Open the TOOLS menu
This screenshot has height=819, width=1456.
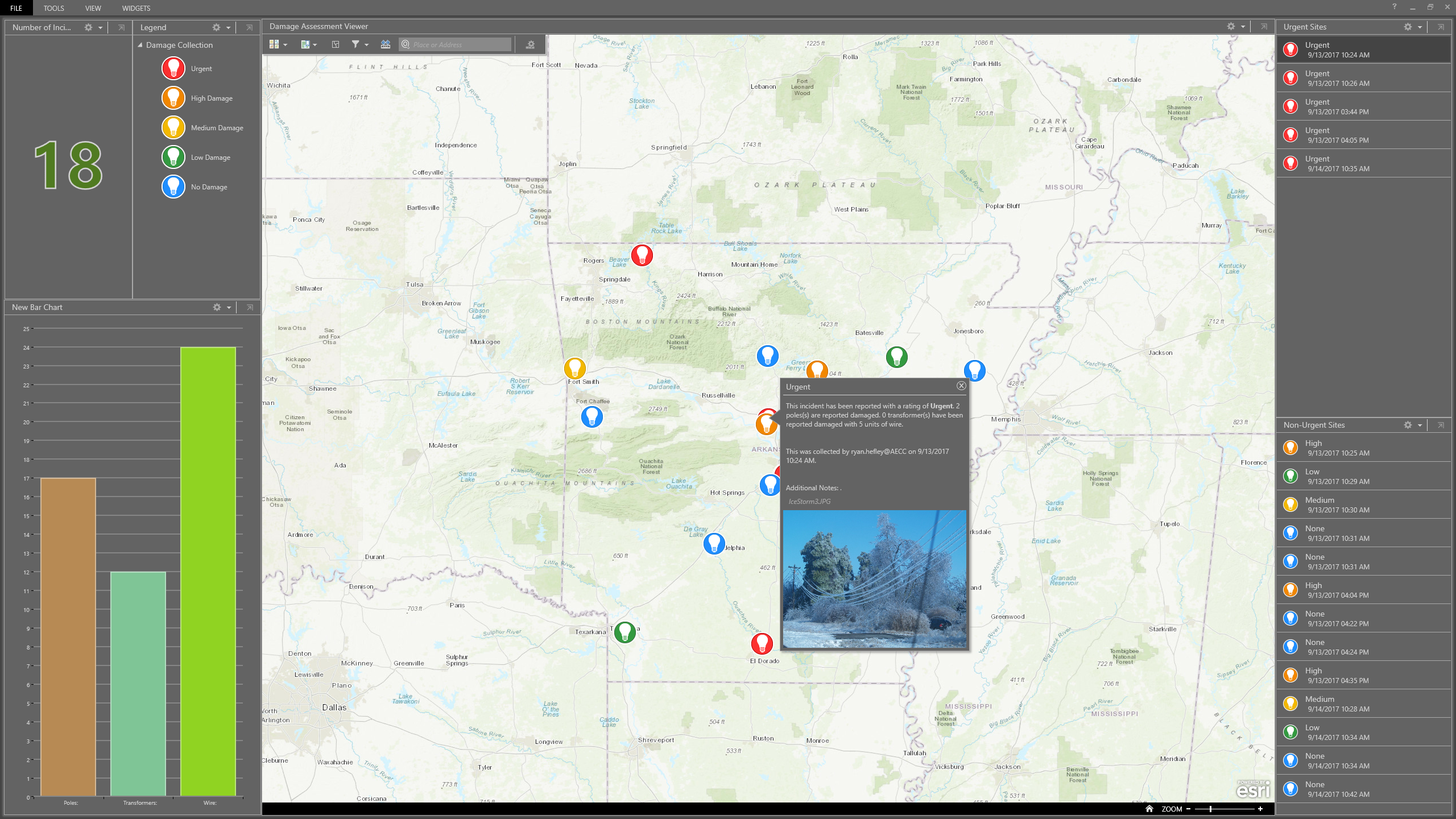coord(54,8)
